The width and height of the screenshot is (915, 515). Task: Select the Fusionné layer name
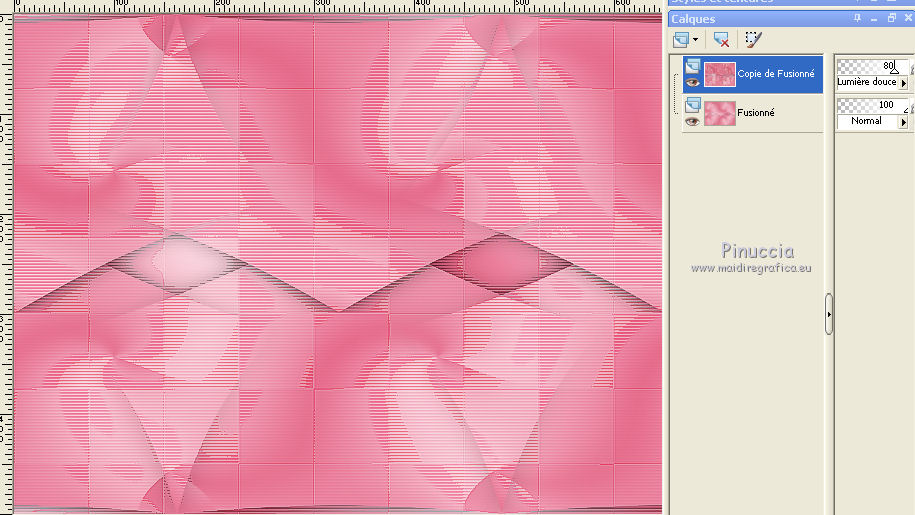click(756, 113)
